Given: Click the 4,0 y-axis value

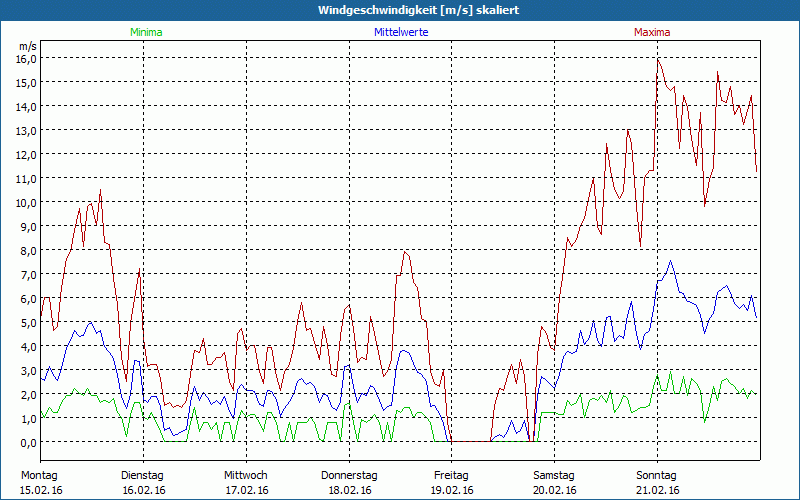Looking at the screenshot, I should (x=30, y=346).
